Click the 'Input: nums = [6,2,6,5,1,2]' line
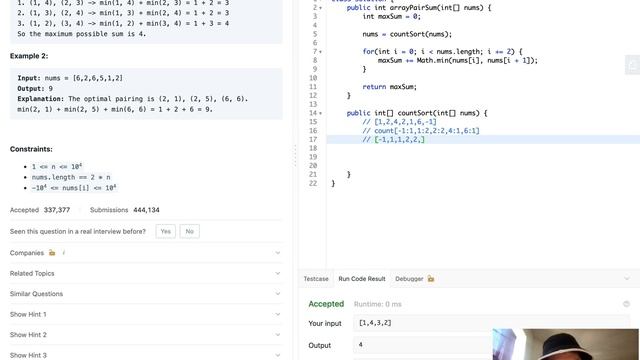The height and width of the screenshot is (360, 640). click(x=70, y=78)
